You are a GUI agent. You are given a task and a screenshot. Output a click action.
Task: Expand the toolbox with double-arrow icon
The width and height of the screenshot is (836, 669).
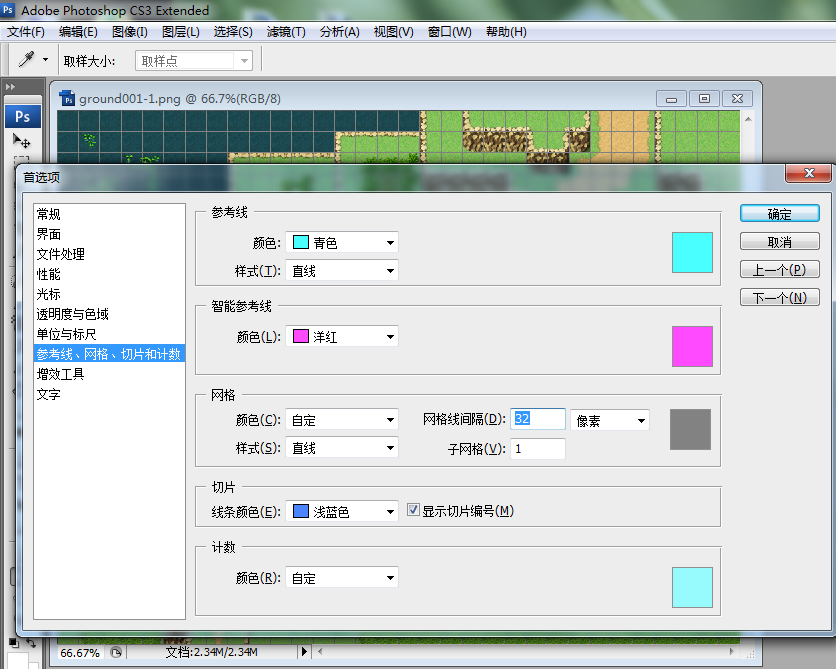pos(10,86)
